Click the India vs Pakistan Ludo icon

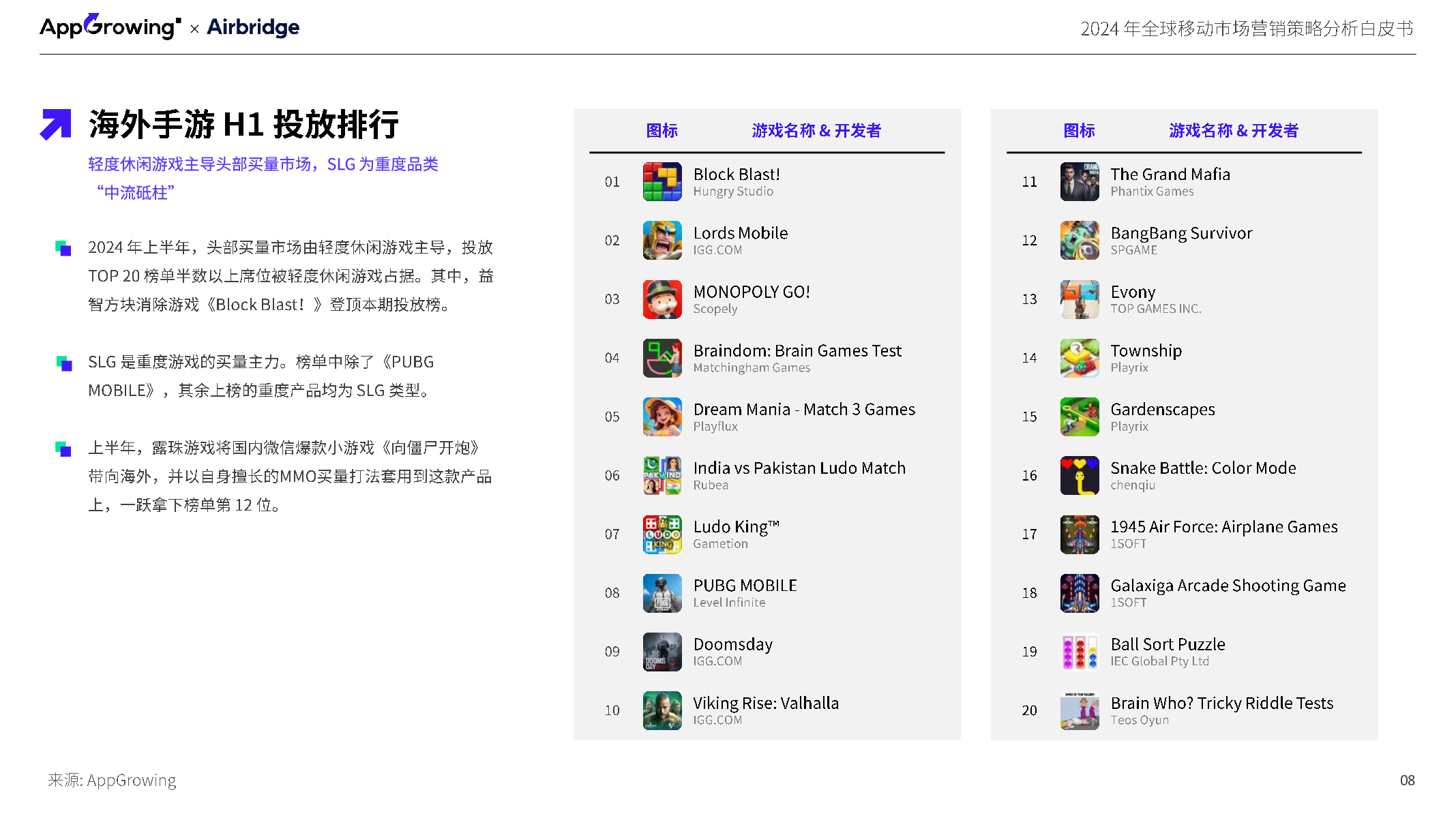[x=662, y=475]
